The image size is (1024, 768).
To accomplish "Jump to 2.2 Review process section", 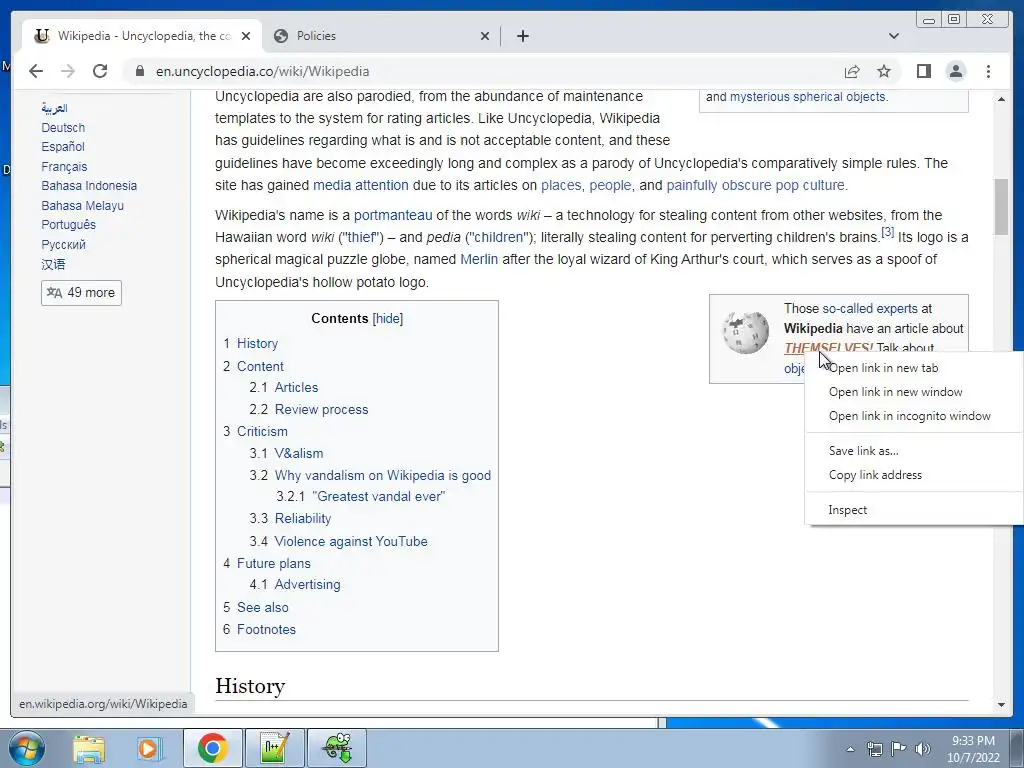I will click(321, 409).
